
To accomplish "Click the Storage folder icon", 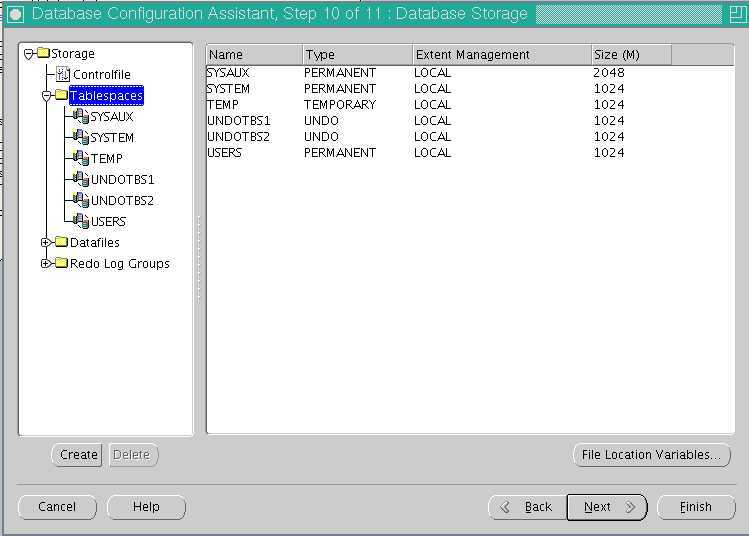I will click(x=43, y=53).
